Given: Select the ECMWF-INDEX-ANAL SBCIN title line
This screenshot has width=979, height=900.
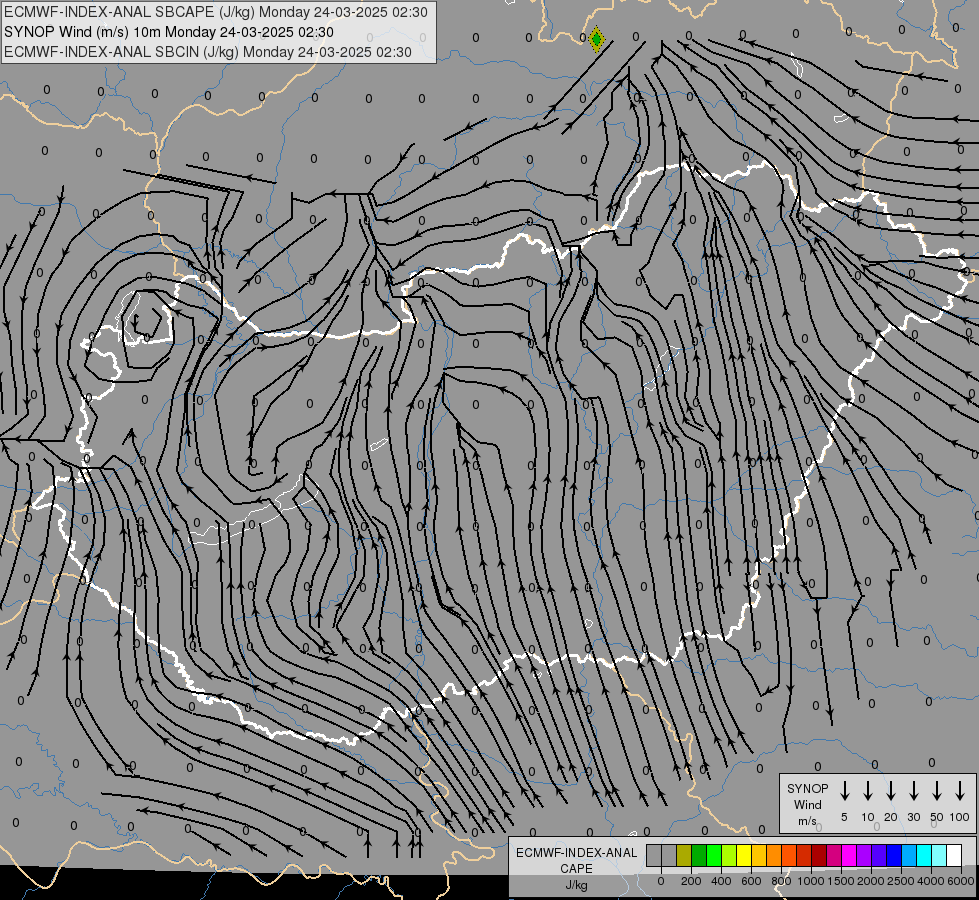Looking at the screenshot, I should click(x=208, y=52).
